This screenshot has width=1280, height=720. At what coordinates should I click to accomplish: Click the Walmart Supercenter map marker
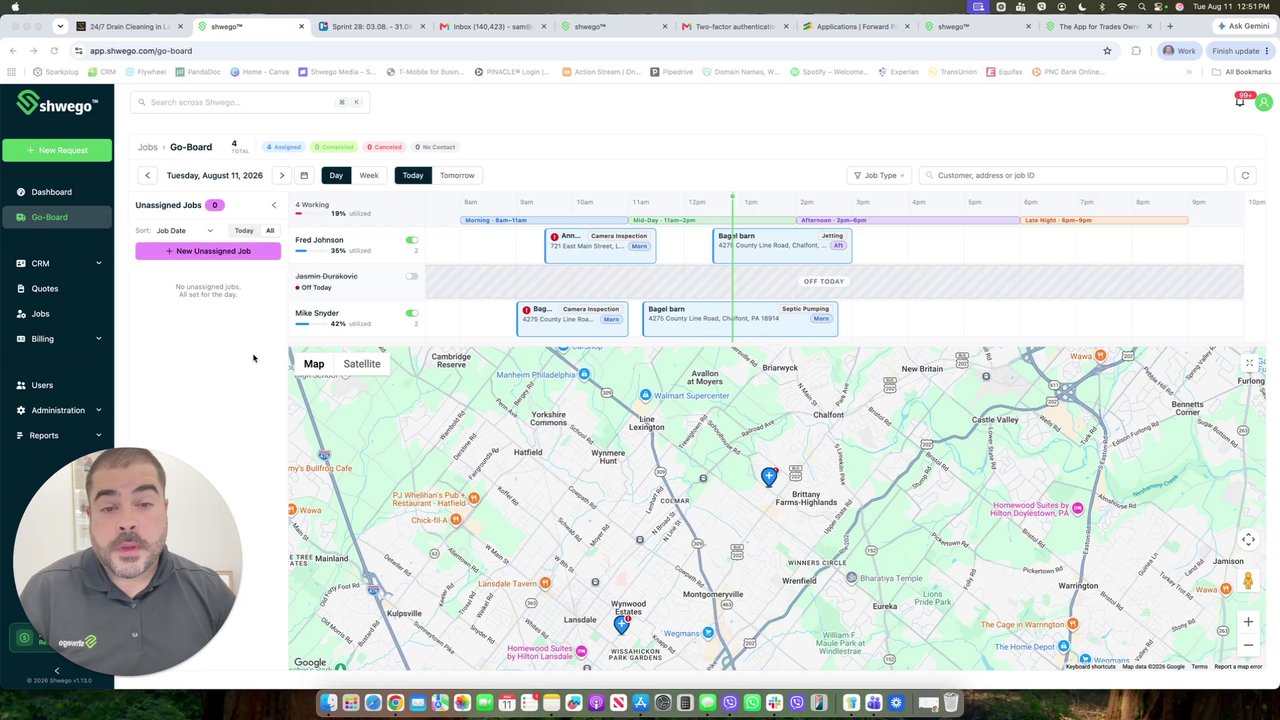[645, 395]
